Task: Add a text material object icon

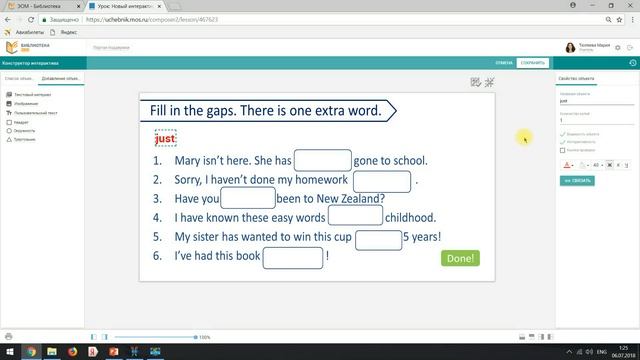Action: (x=9, y=95)
